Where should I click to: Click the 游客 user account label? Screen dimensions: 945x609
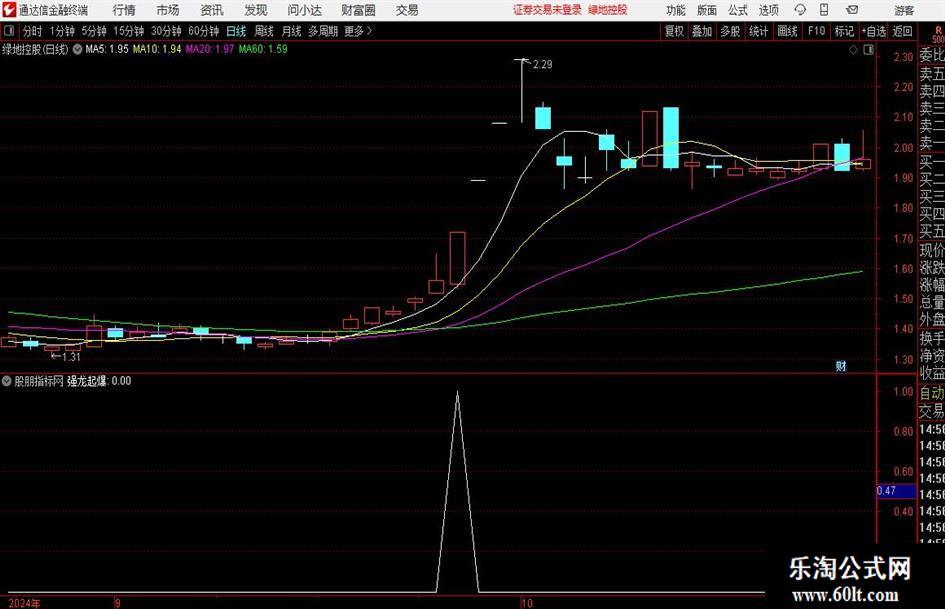click(x=903, y=10)
